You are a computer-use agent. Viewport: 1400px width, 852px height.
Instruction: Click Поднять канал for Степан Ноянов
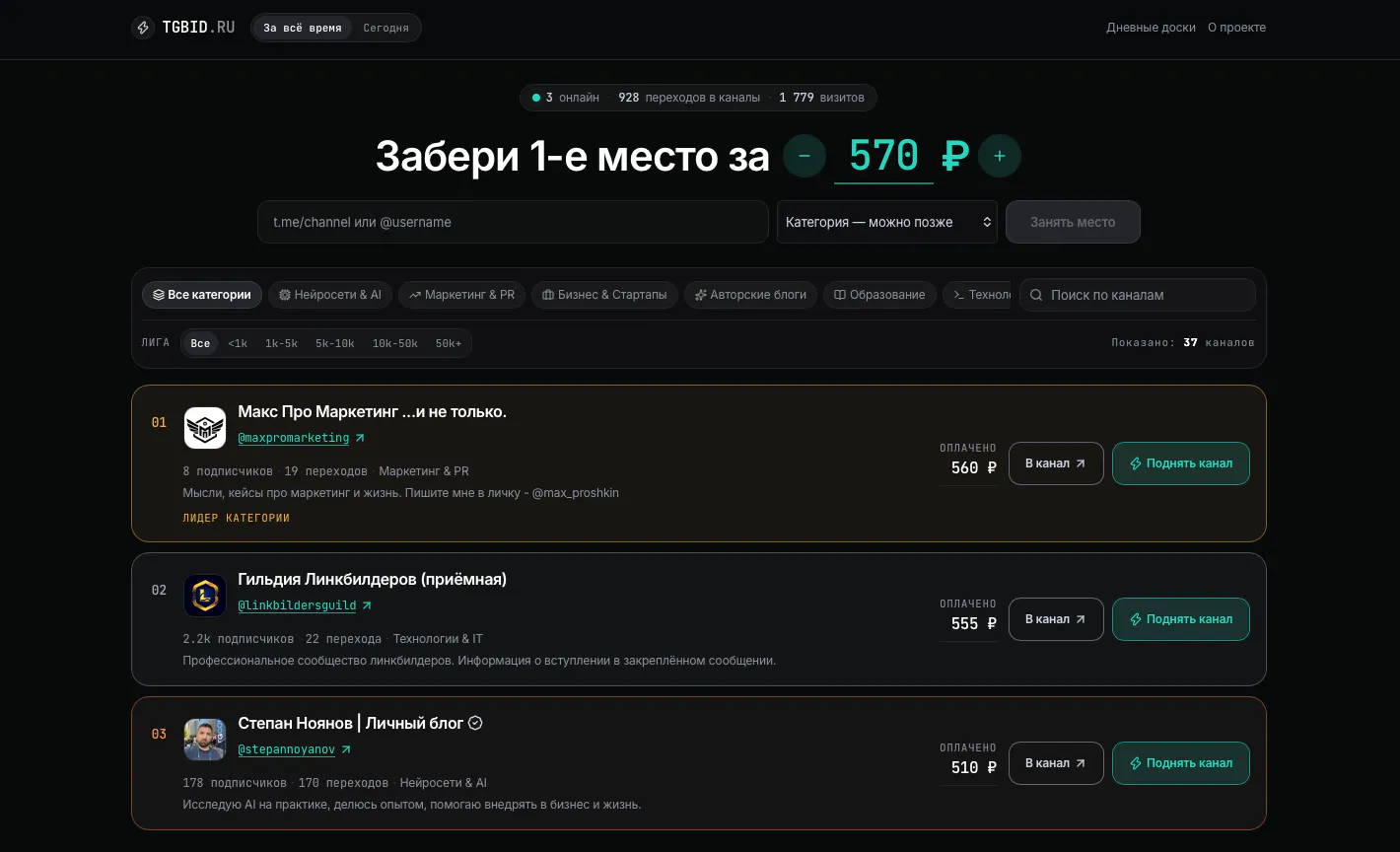[x=1181, y=763]
